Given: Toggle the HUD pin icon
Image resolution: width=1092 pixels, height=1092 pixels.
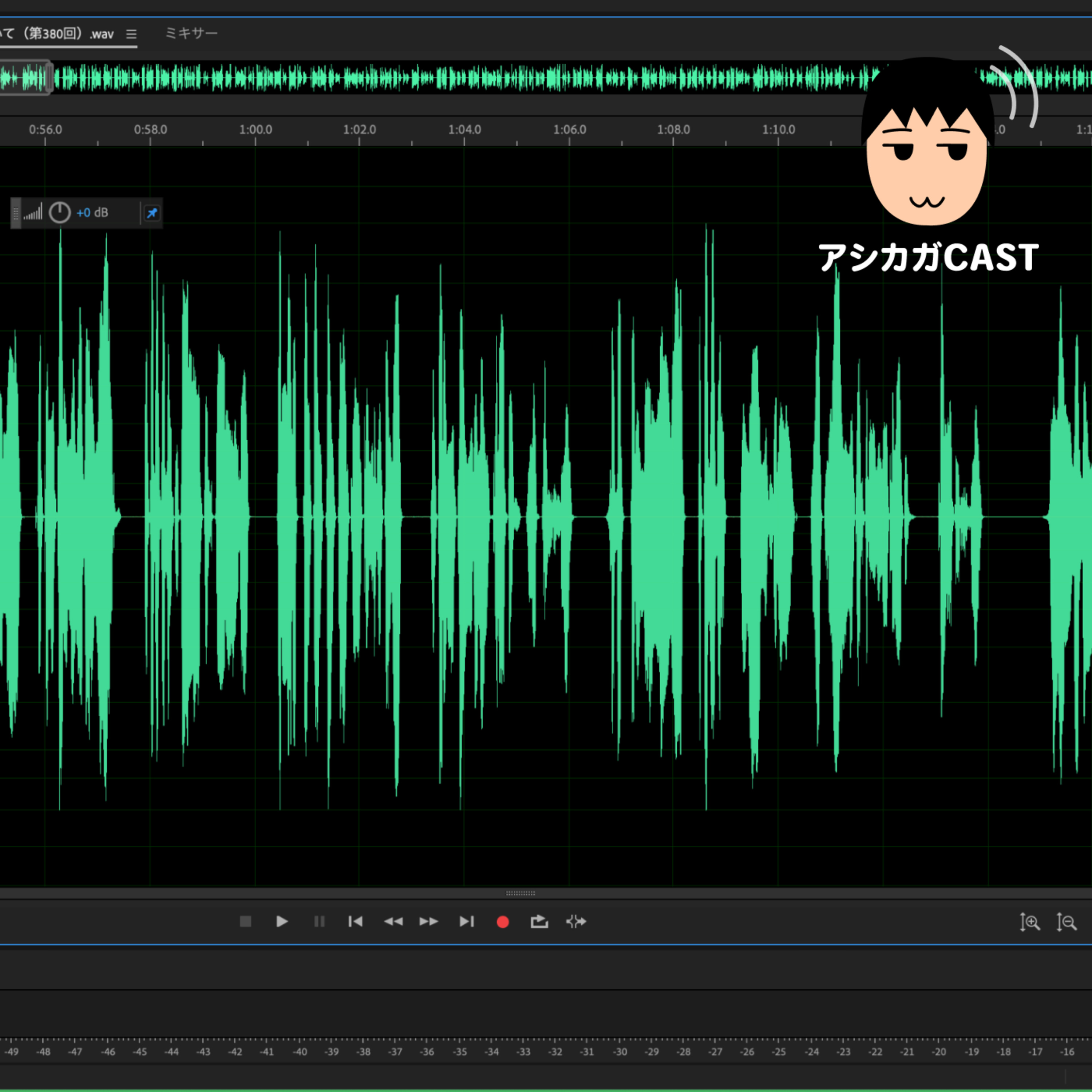Looking at the screenshot, I should [x=152, y=213].
